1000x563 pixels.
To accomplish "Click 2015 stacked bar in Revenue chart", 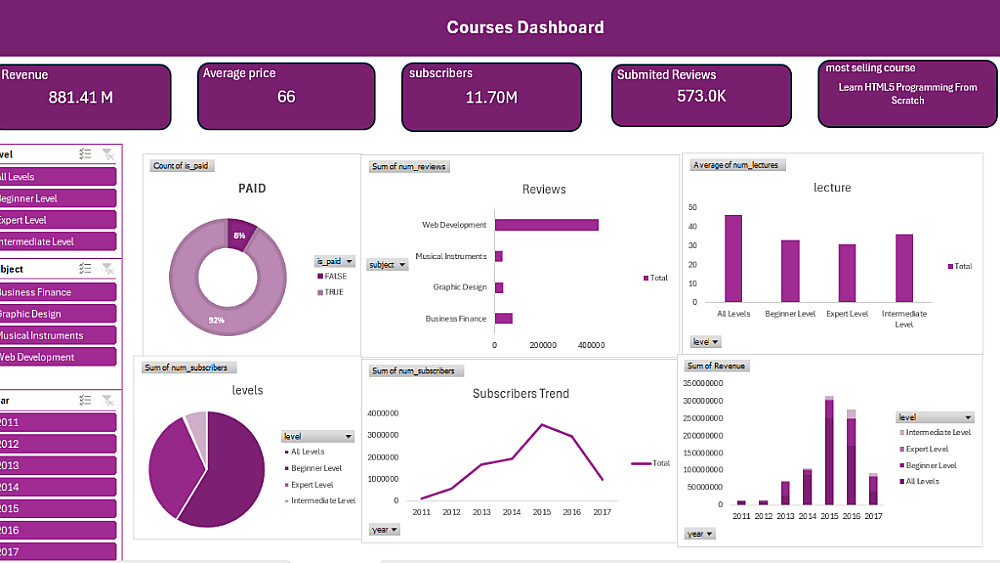I will click(829, 451).
